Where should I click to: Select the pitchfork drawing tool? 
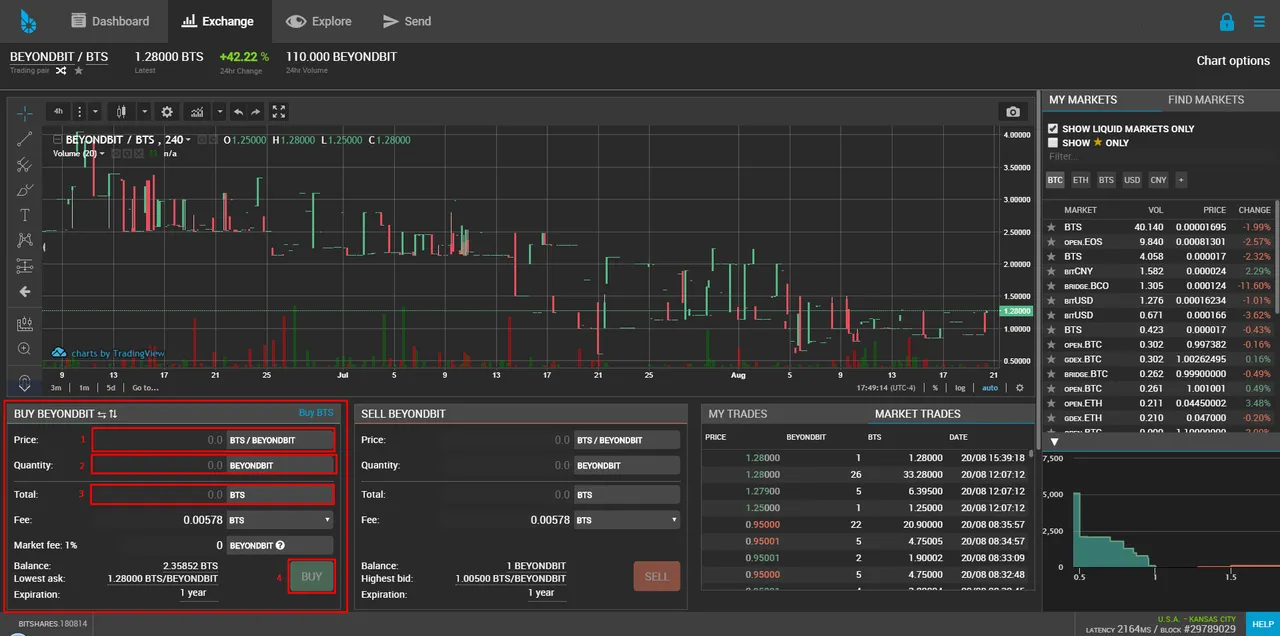coord(25,165)
